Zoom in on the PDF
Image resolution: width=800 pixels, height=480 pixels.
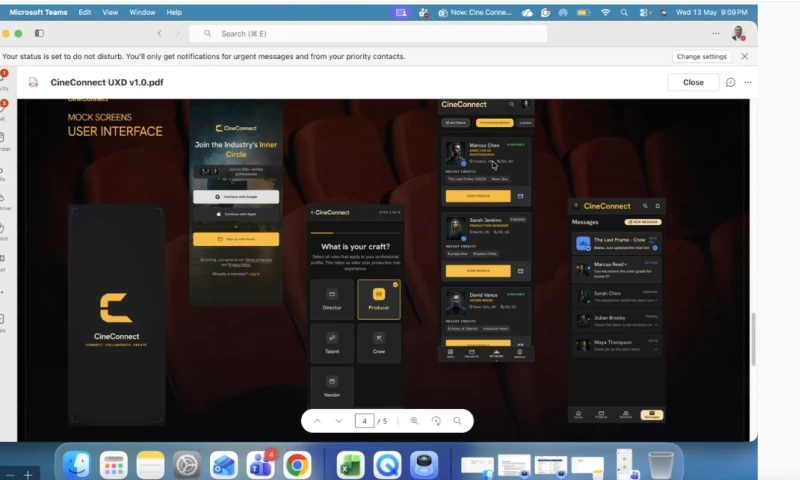[414, 421]
